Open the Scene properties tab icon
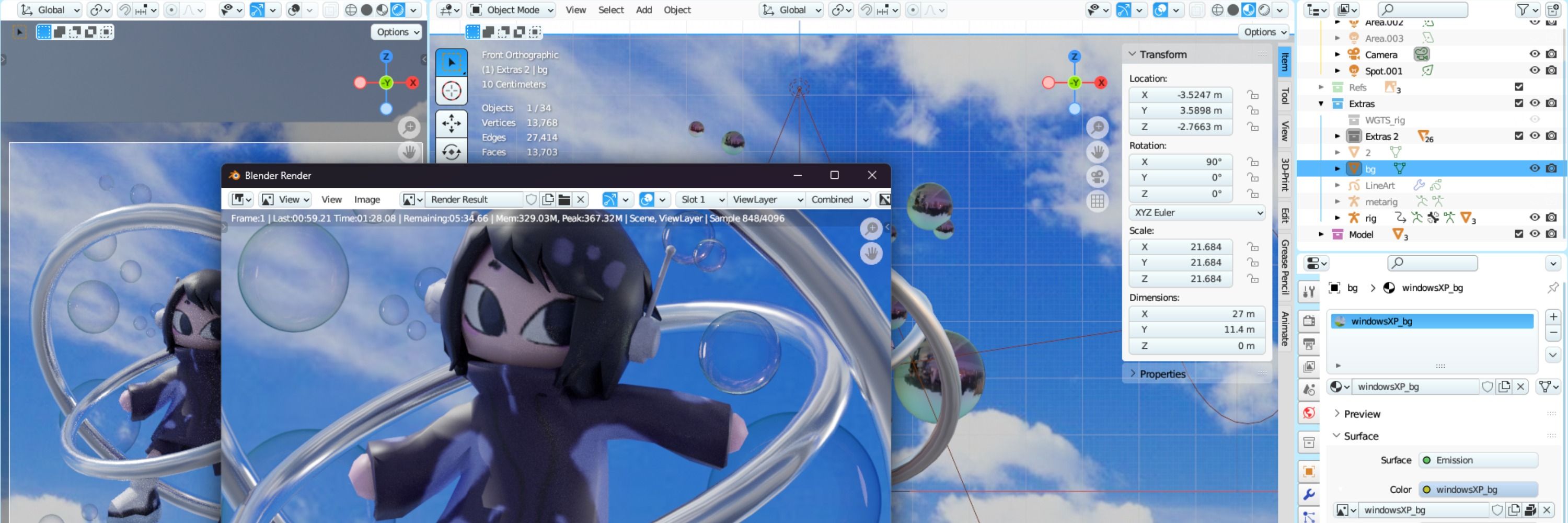1568x523 pixels. click(x=1309, y=390)
